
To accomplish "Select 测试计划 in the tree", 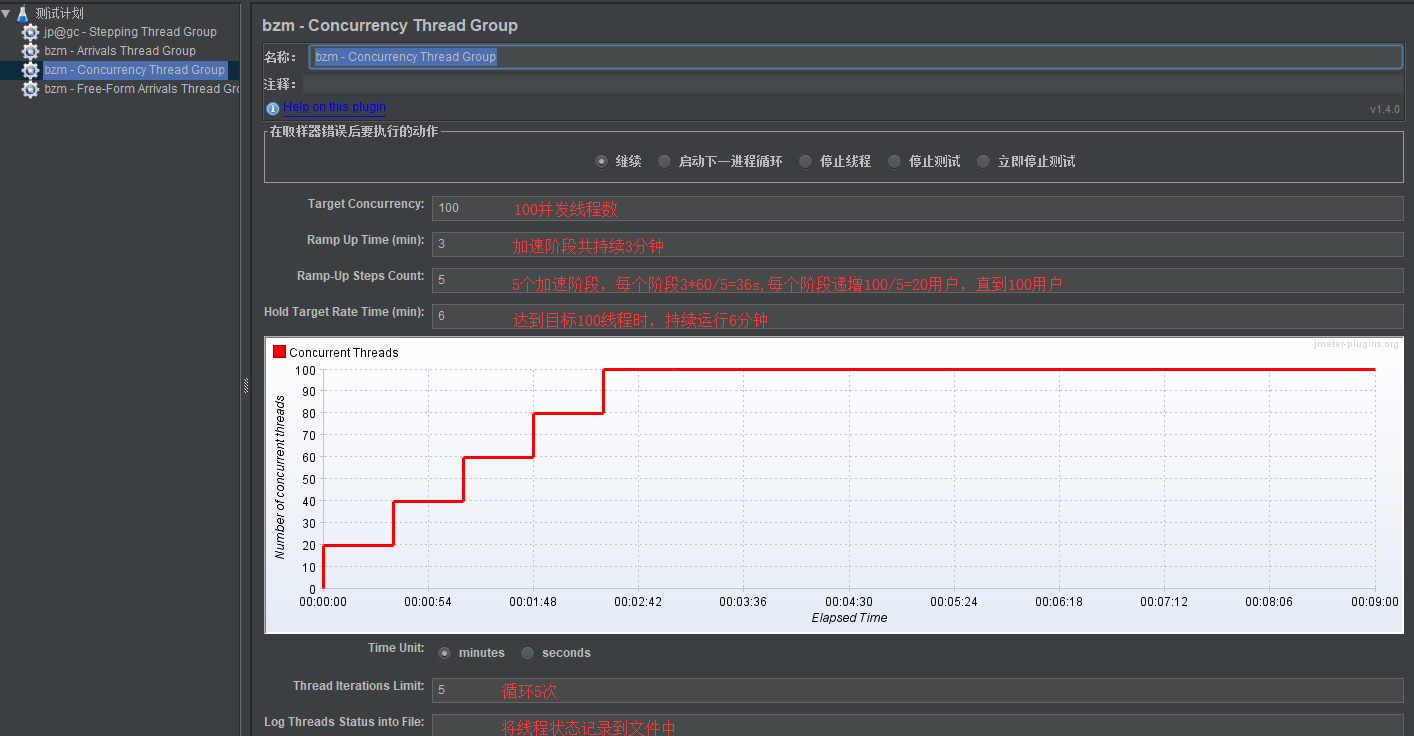I will pyautogui.click(x=59, y=13).
